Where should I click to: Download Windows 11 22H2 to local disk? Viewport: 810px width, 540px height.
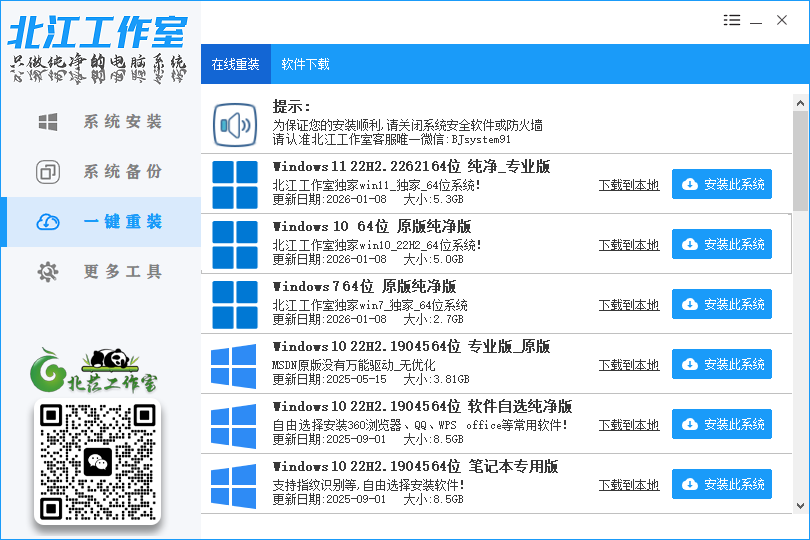point(629,185)
